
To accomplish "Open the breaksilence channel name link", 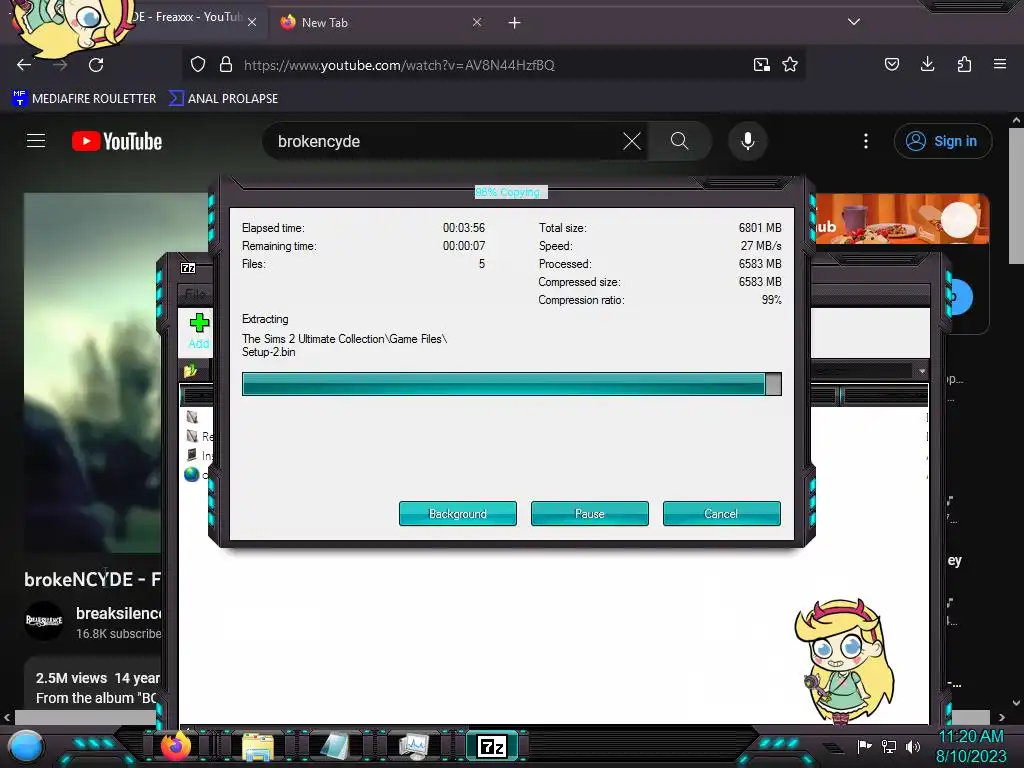I will coord(118,613).
